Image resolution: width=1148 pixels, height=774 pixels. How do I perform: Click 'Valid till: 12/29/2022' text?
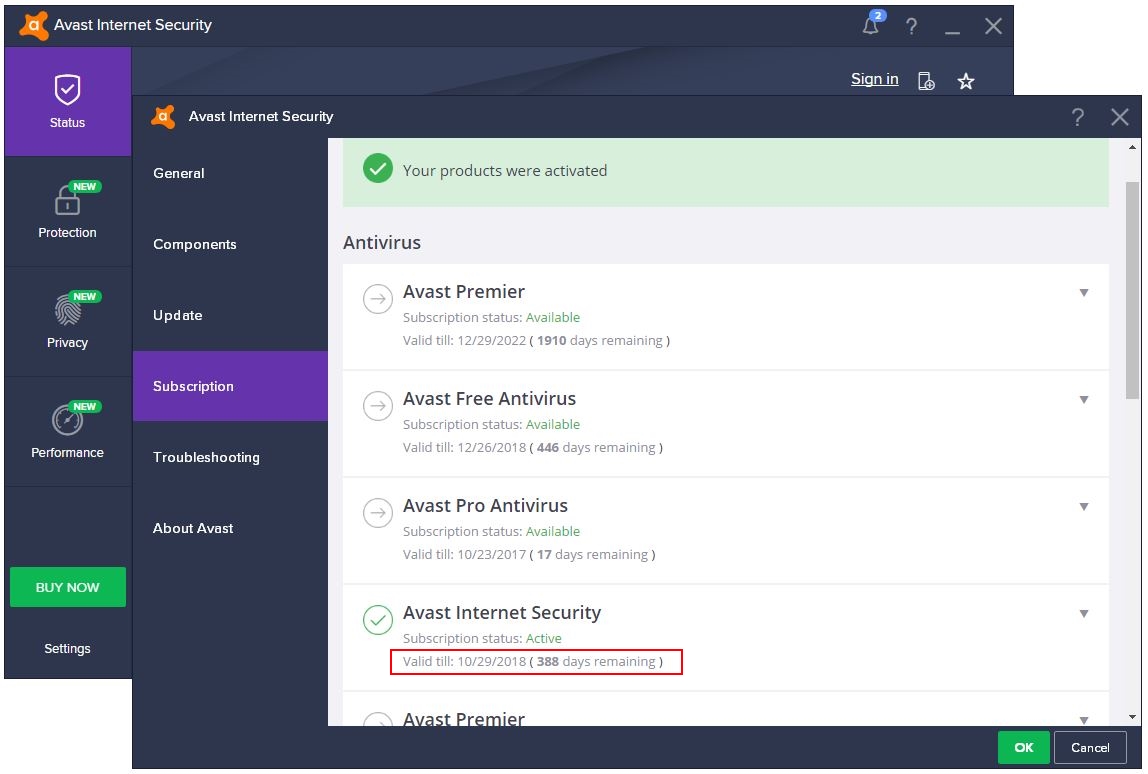(x=464, y=341)
